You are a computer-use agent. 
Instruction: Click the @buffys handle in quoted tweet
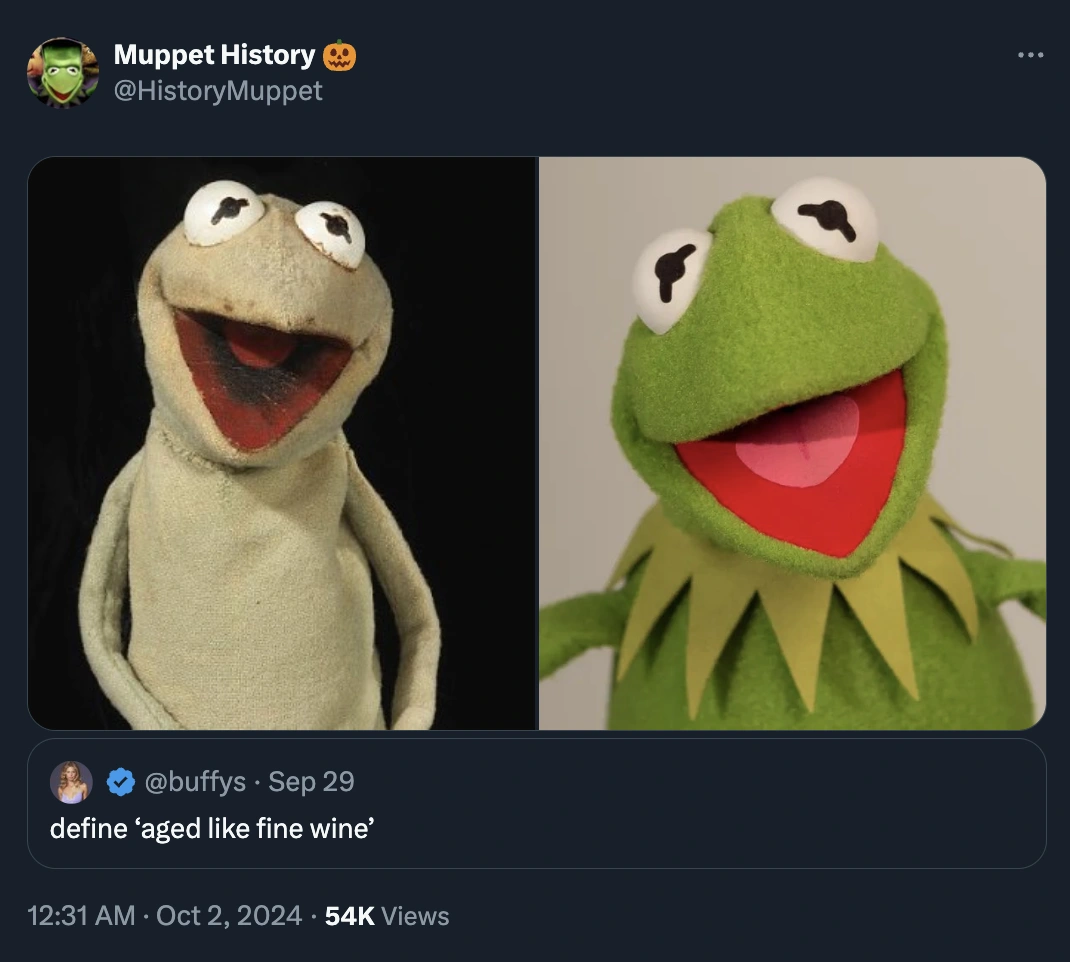click(196, 782)
